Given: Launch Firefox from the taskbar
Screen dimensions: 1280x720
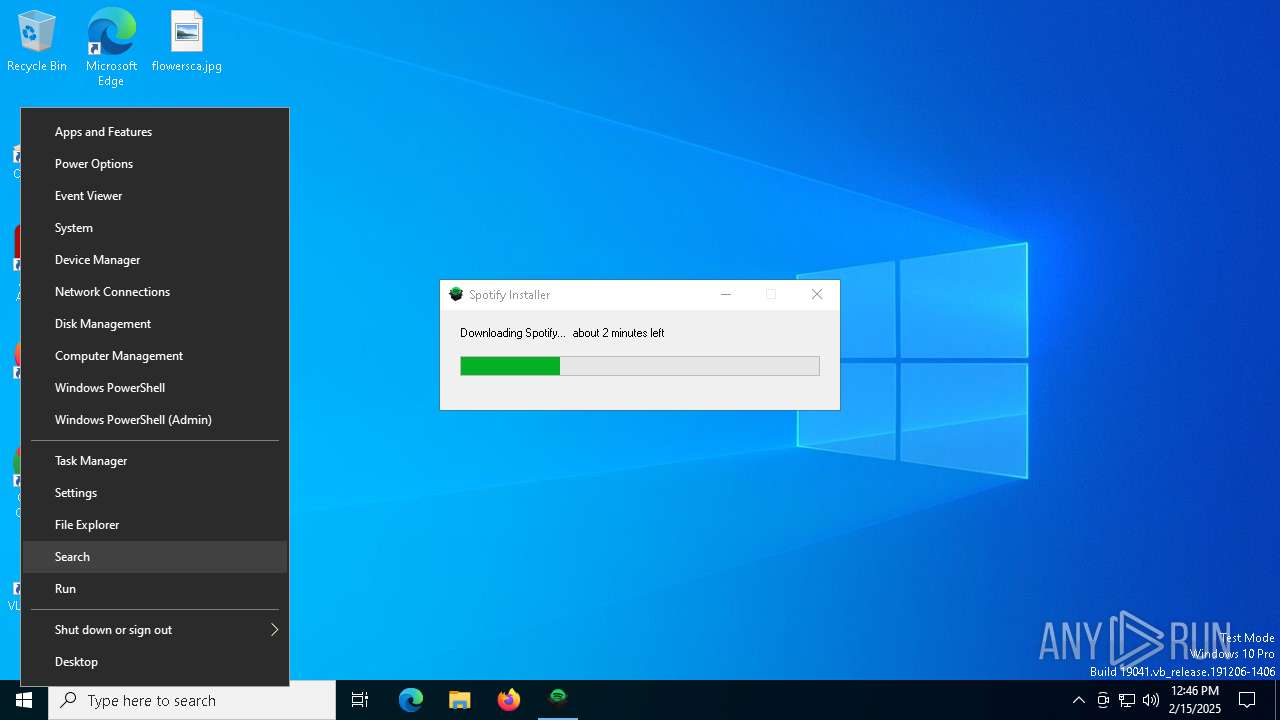Looking at the screenshot, I should coord(509,700).
